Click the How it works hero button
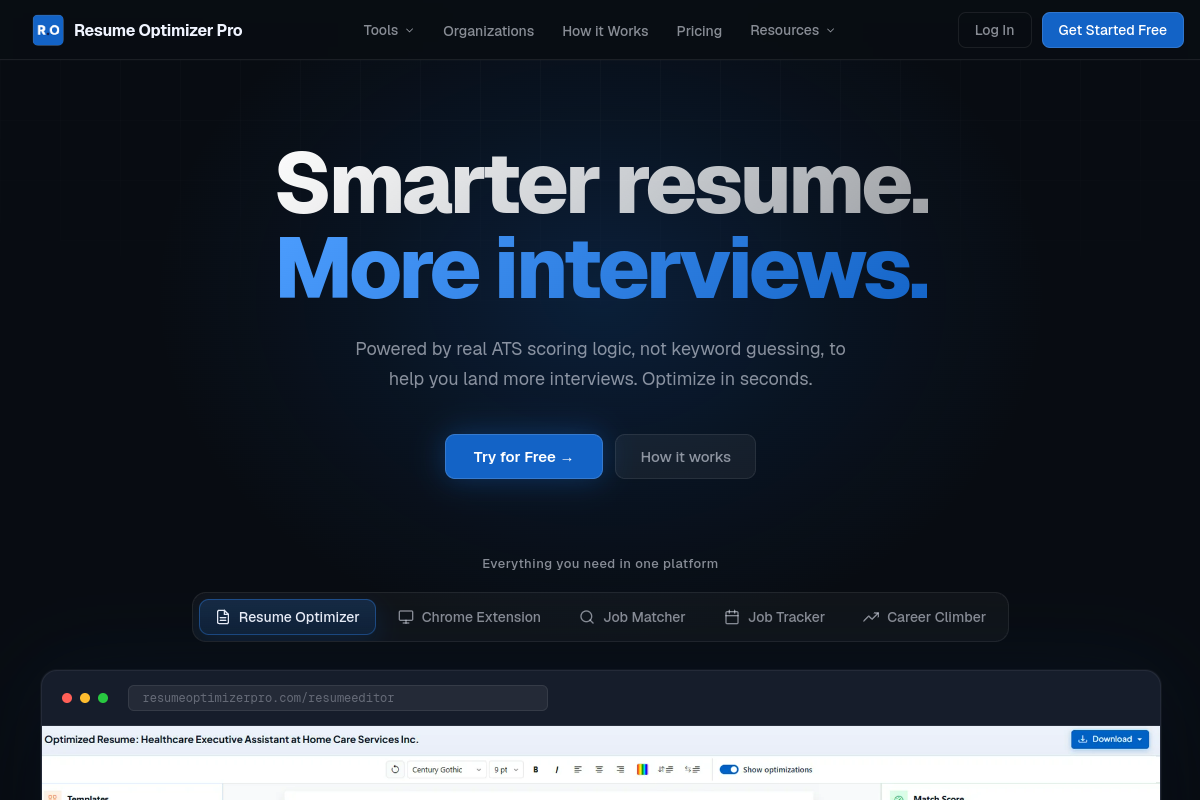 (685, 457)
